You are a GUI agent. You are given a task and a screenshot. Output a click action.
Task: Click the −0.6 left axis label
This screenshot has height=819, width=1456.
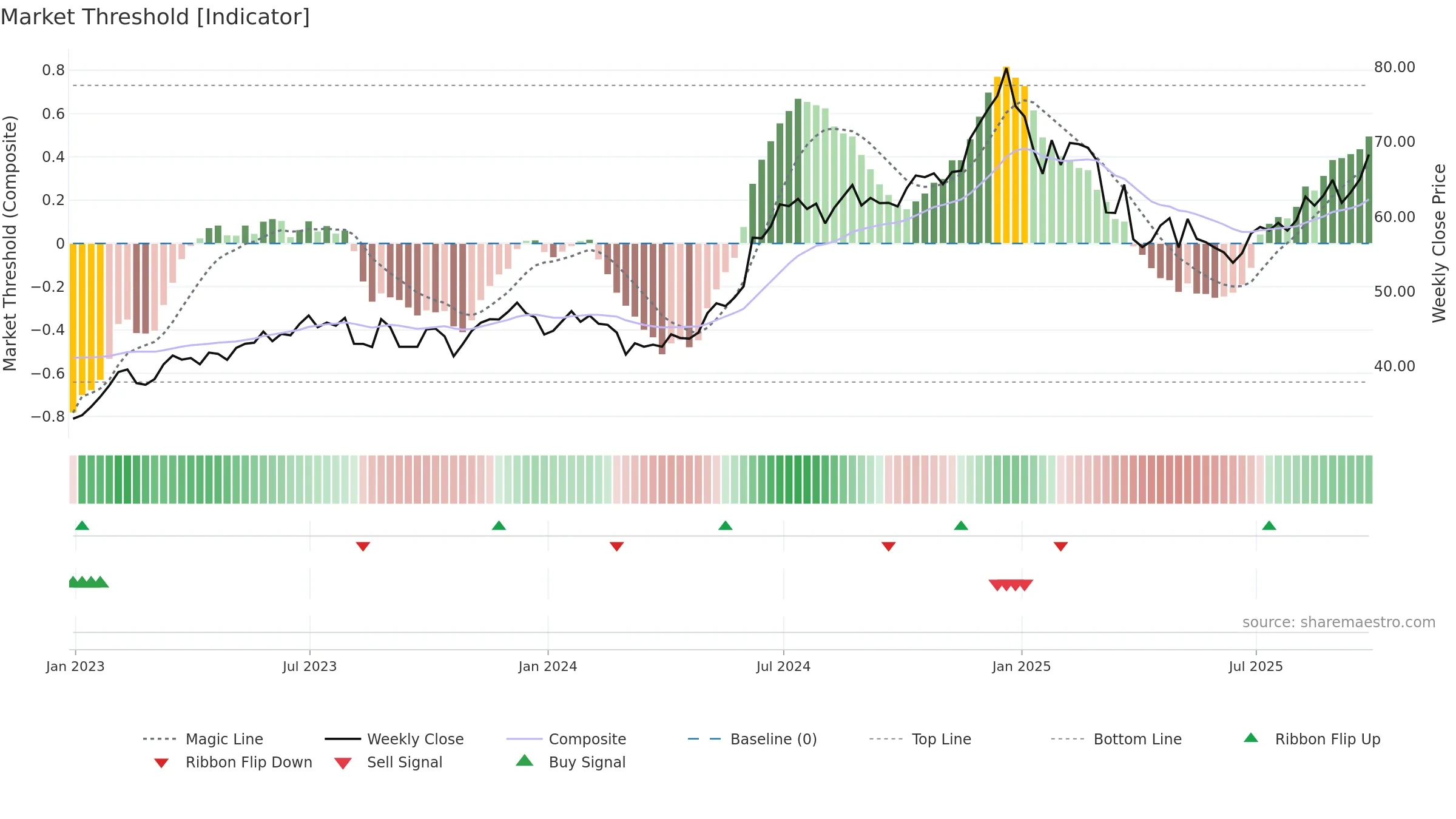[48, 373]
